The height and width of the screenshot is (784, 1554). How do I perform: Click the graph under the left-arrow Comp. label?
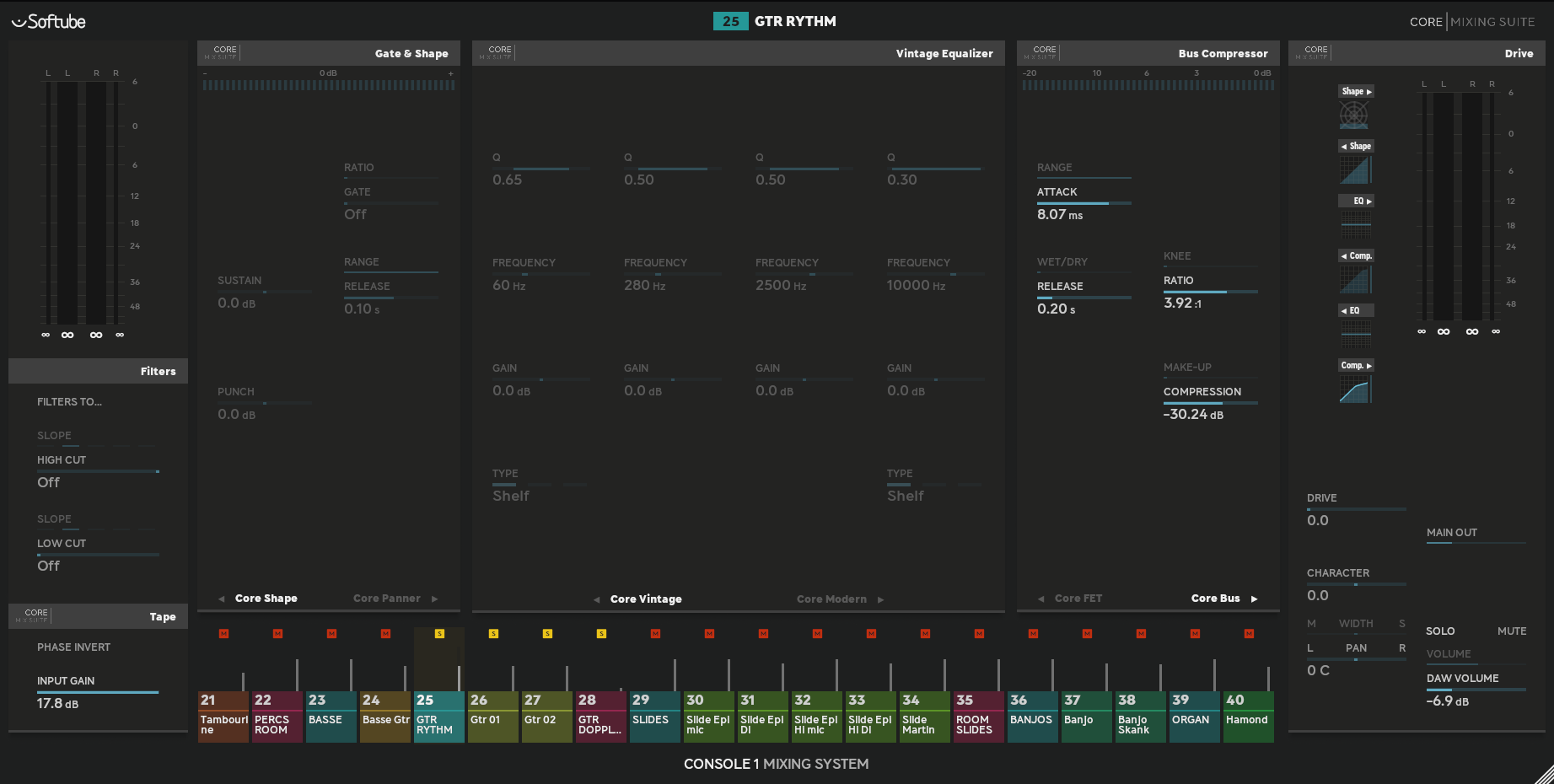pyautogui.click(x=1355, y=280)
